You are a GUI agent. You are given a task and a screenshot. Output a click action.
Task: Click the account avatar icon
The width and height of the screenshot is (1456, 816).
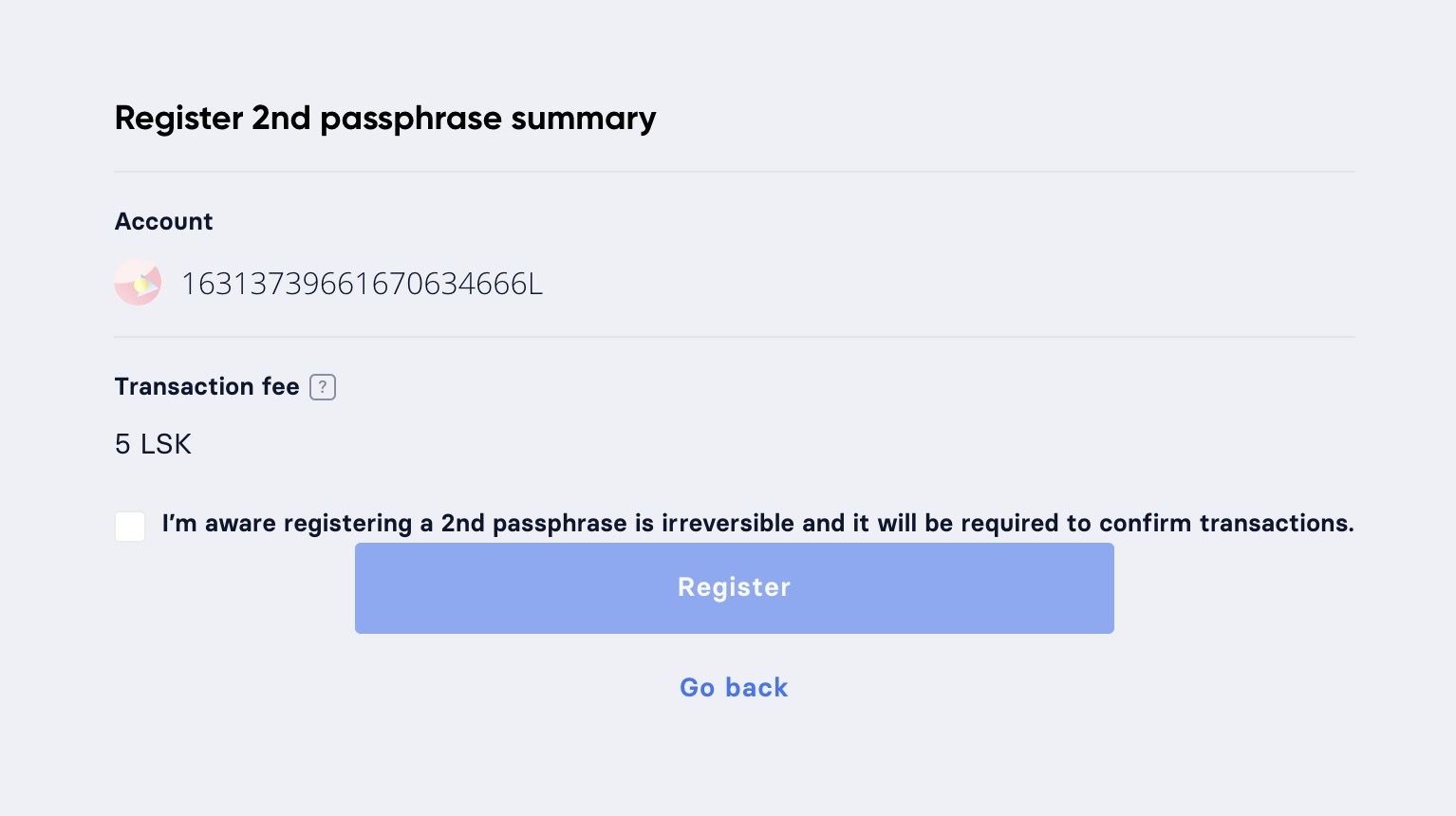[x=138, y=283]
